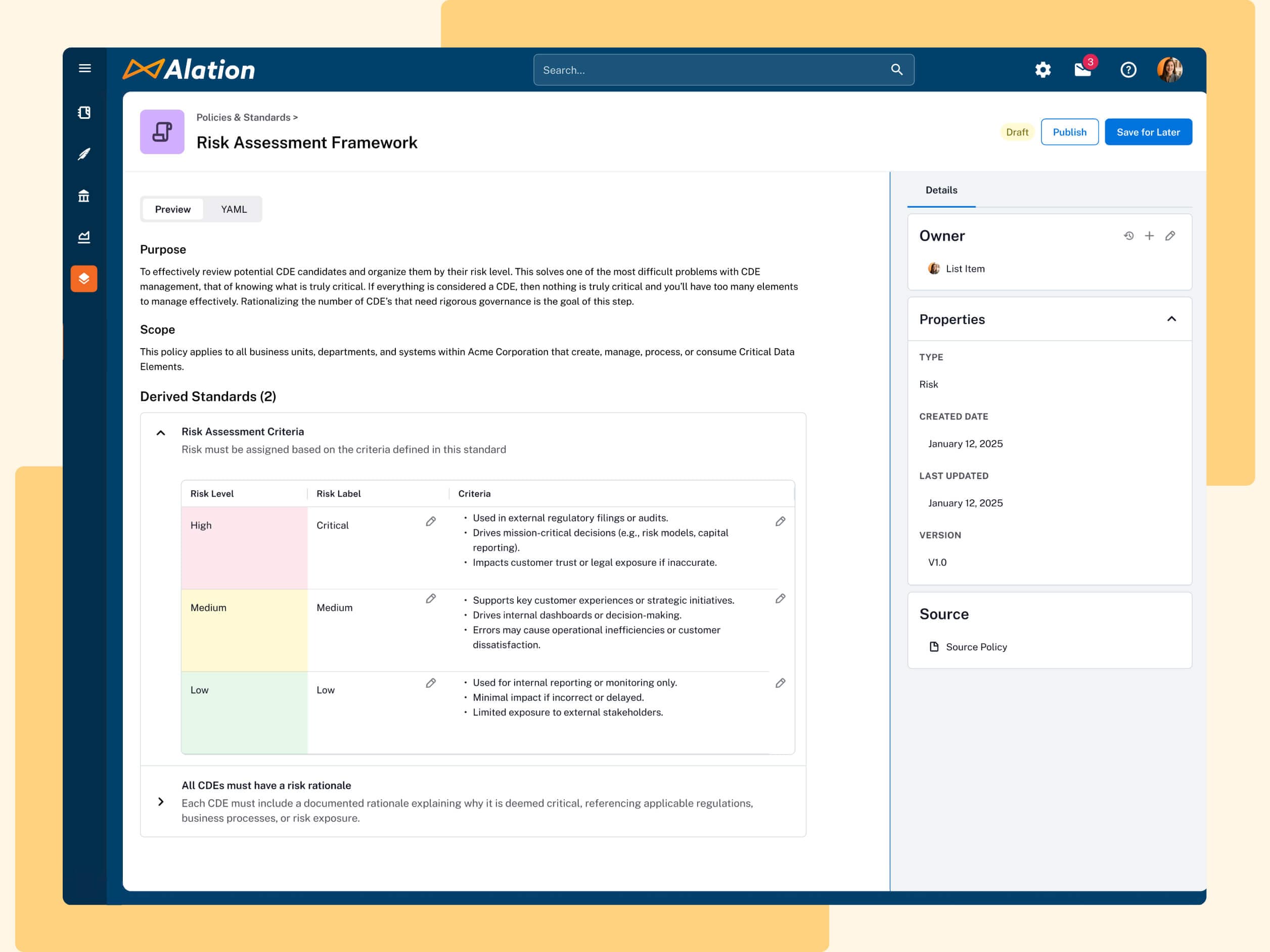This screenshot has width=1270, height=952.
Task: Expand 'All CDEs must have a risk rationale'
Action: (161, 802)
